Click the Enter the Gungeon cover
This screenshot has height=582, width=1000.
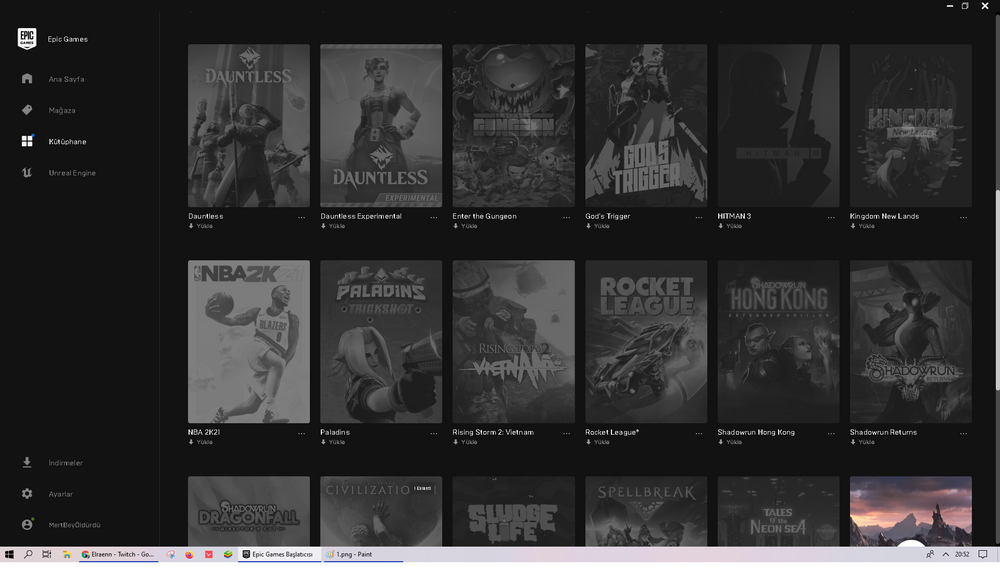click(513, 126)
